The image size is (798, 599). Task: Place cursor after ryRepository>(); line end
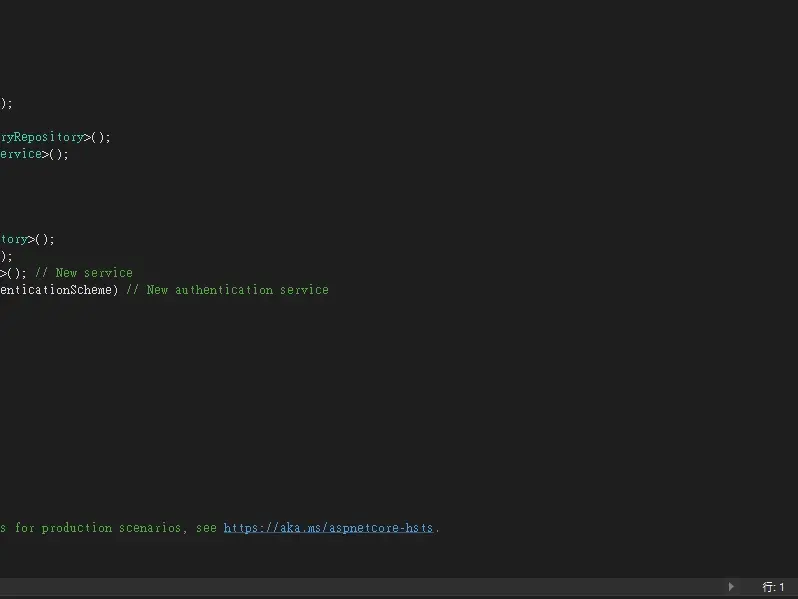coord(112,137)
